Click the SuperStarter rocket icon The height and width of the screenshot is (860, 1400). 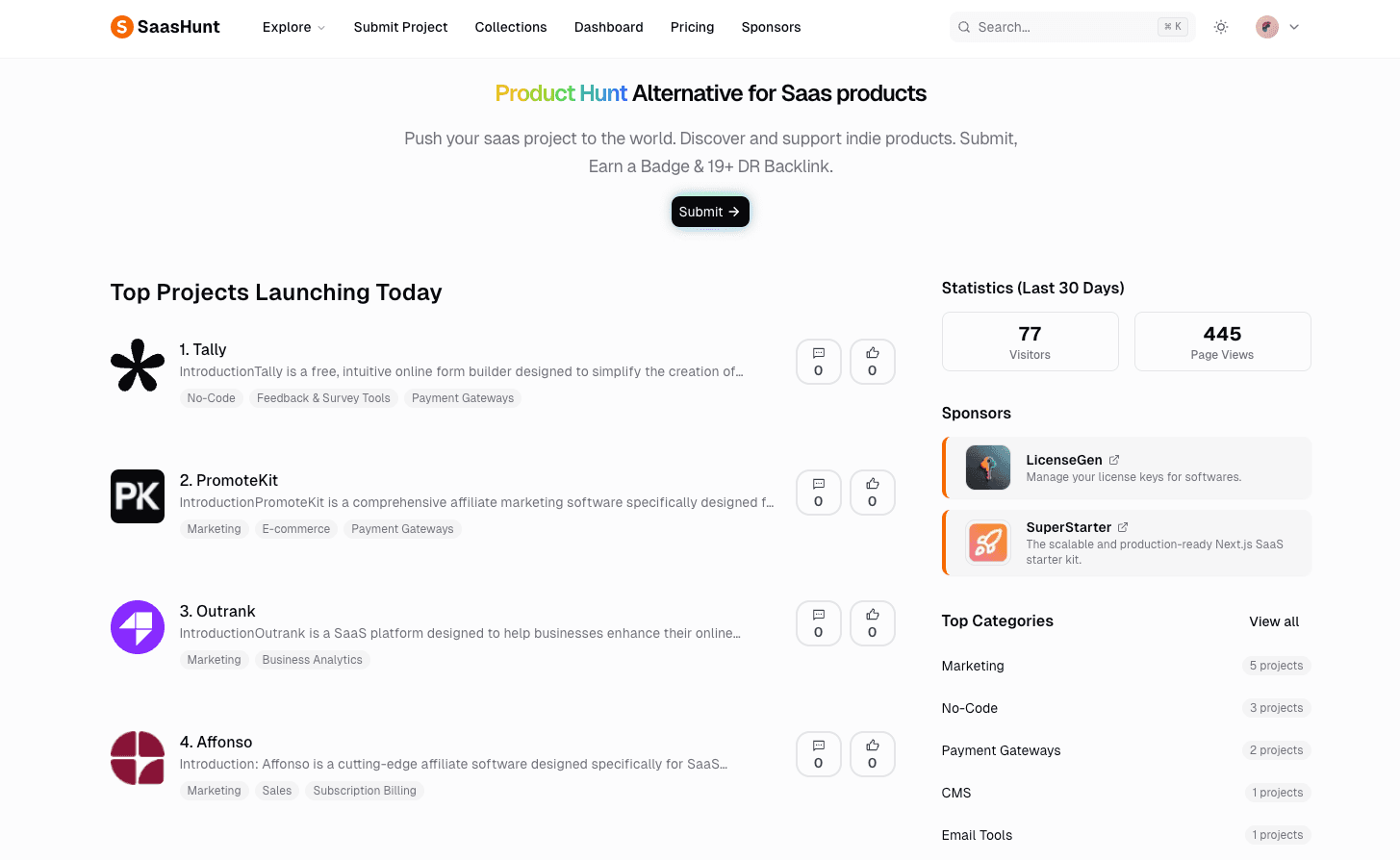(x=988, y=543)
